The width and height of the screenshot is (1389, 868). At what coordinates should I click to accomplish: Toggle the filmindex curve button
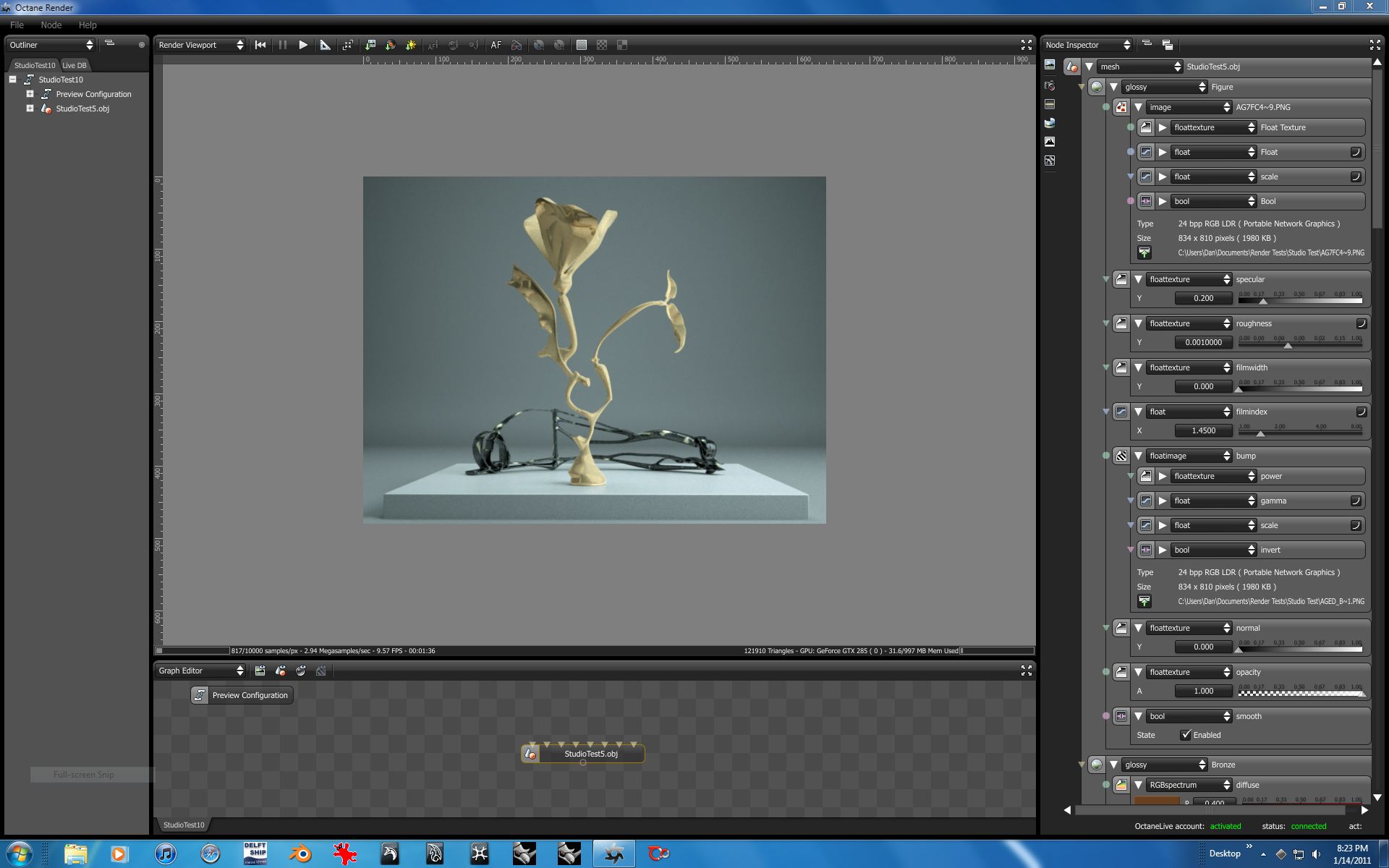pos(1361,412)
